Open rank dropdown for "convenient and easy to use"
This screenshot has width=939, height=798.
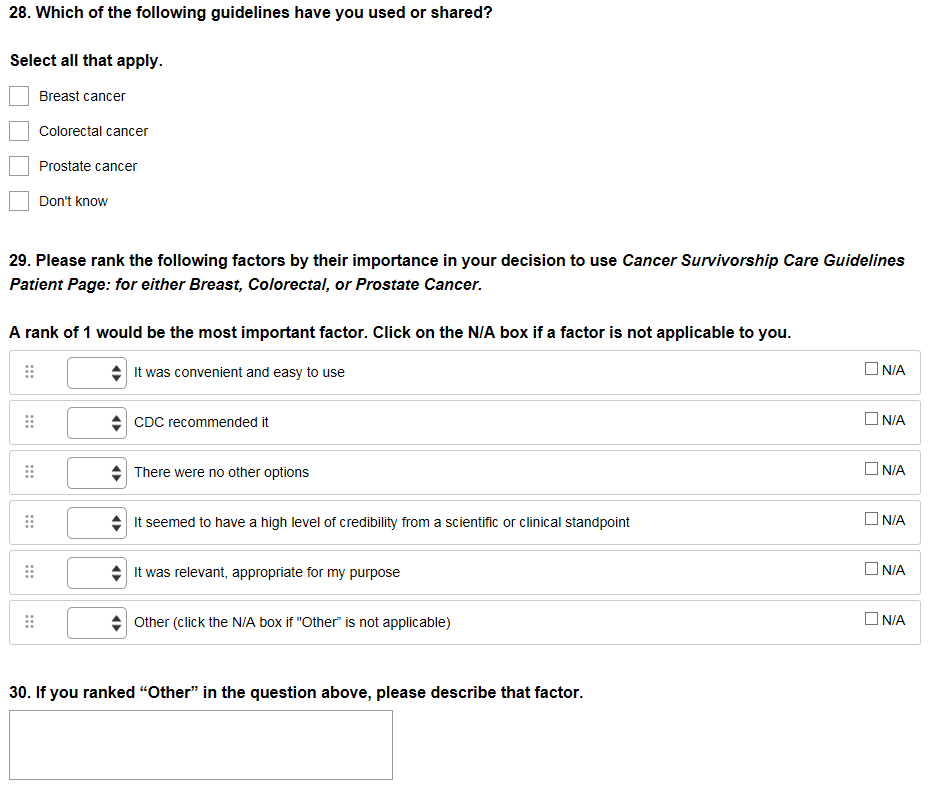point(97,372)
